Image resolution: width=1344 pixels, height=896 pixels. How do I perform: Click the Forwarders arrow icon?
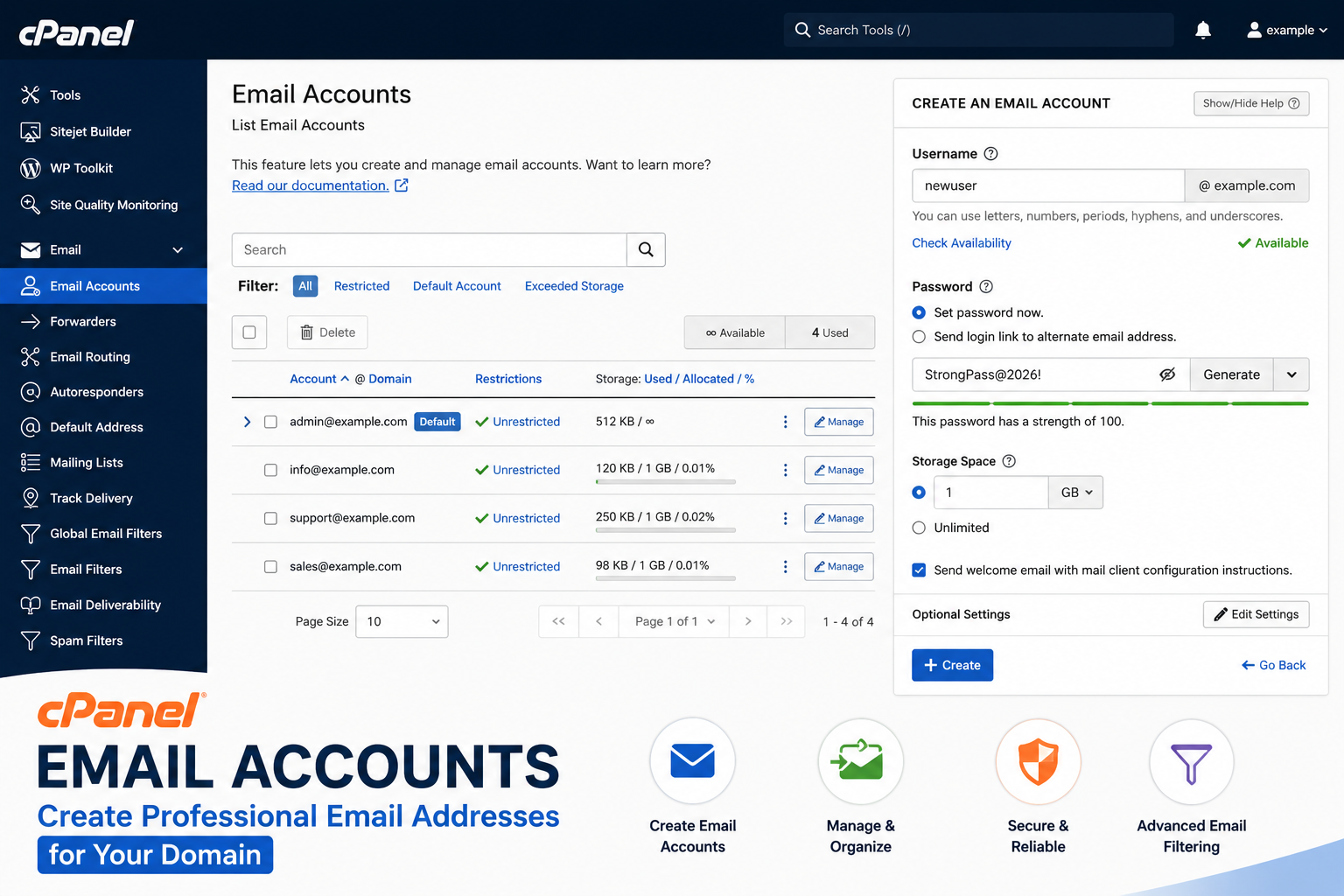coord(31,321)
